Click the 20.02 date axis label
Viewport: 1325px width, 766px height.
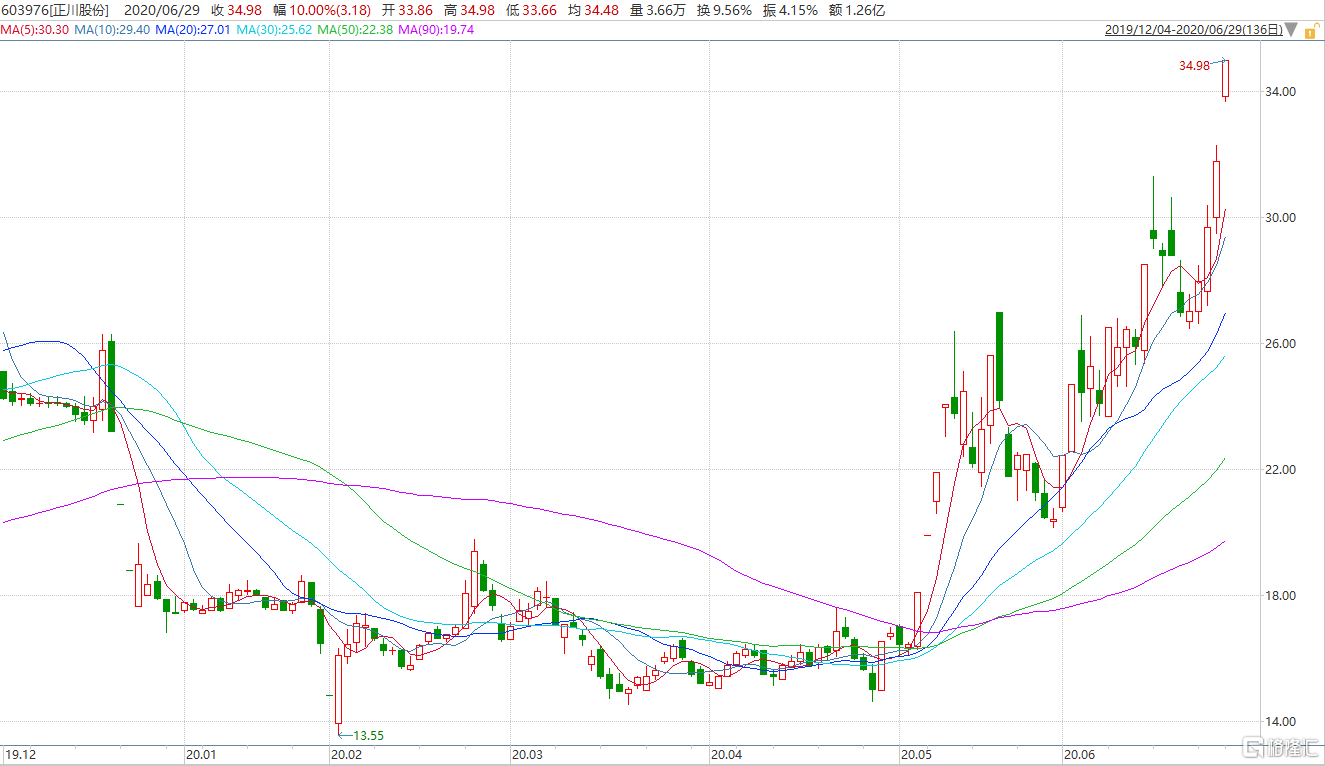click(x=346, y=755)
